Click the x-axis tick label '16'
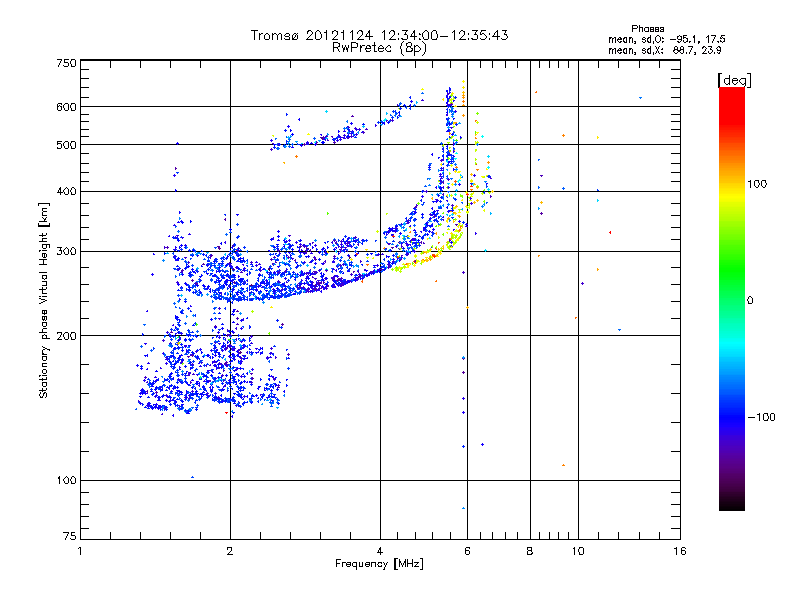Viewport: 800px width, 600px height. (x=680, y=551)
